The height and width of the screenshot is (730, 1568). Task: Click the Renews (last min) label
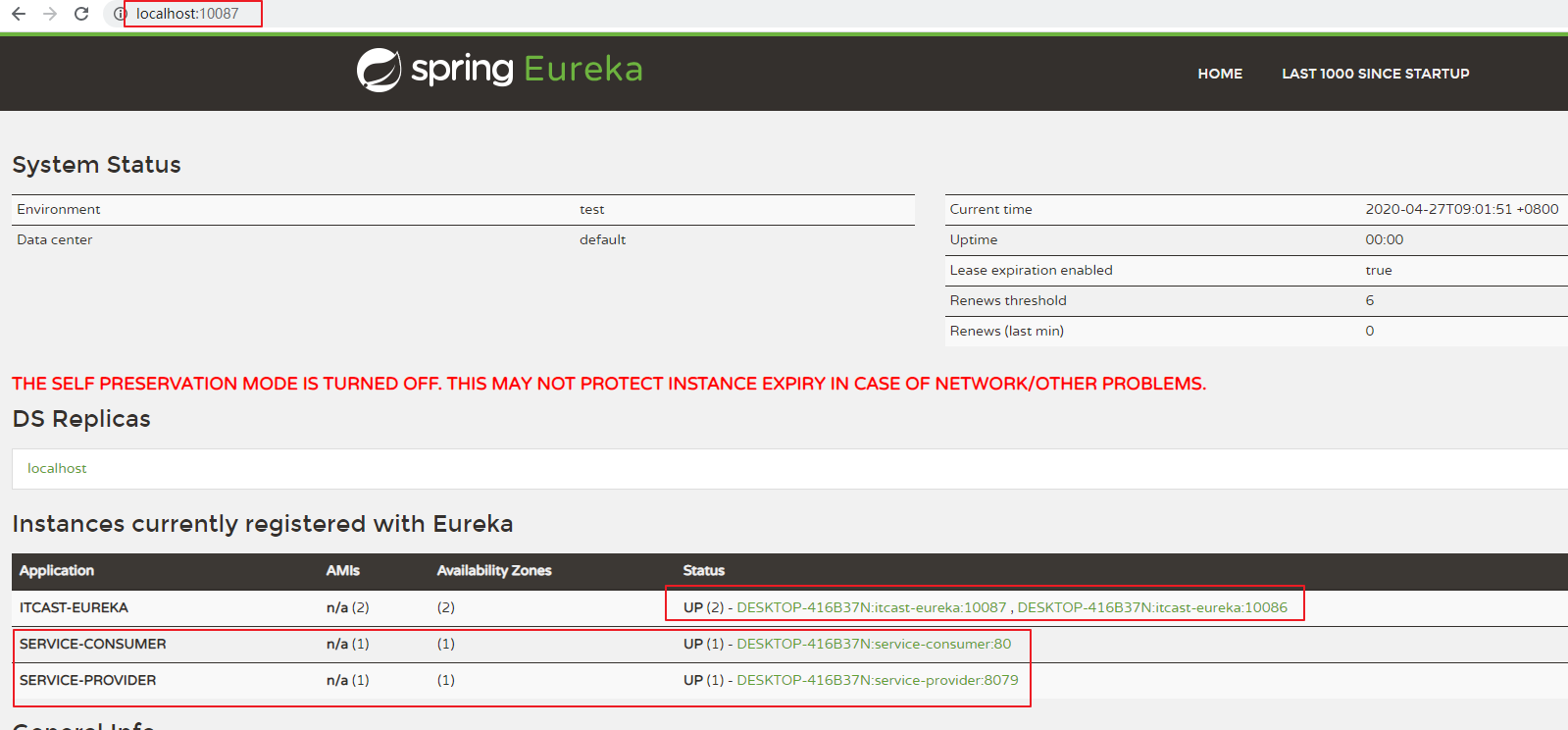pyautogui.click(x=1006, y=332)
